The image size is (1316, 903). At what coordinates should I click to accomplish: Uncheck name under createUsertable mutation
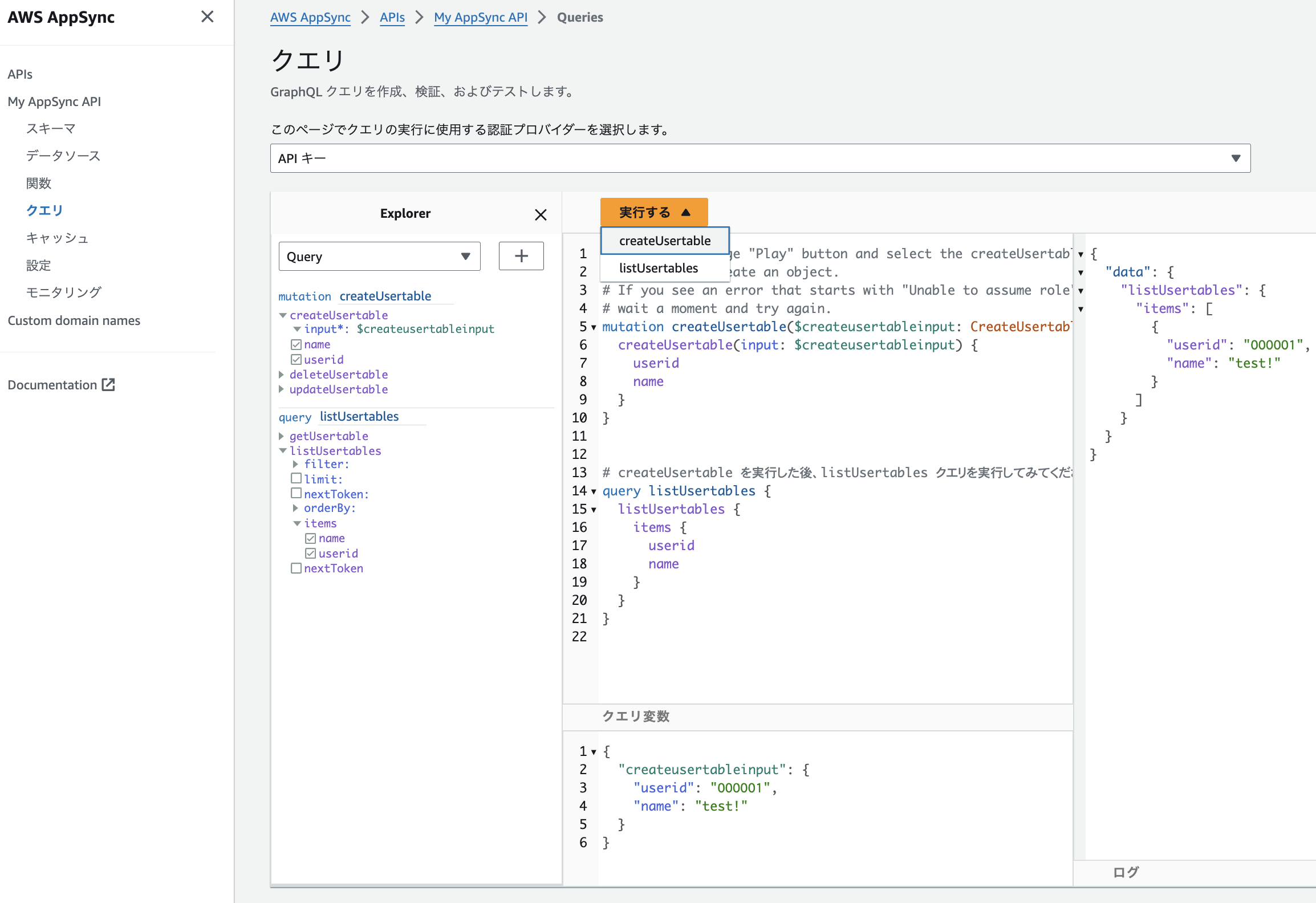296,344
